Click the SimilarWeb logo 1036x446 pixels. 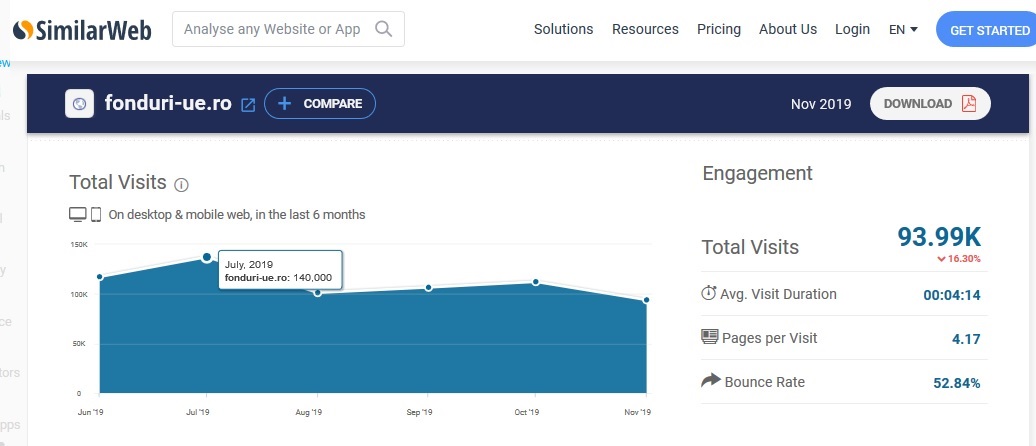coord(82,30)
